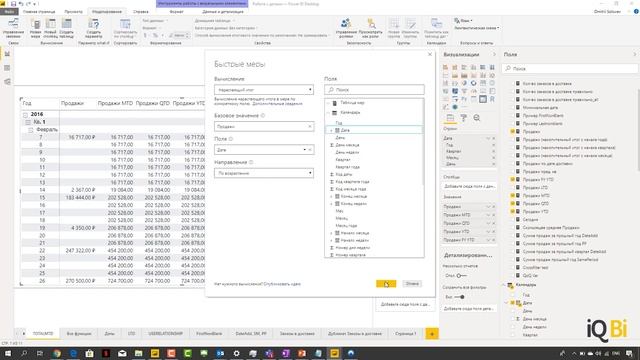The height and width of the screenshot is (360, 640).
Task: Click the Windows Start button
Action: click(x=7, y=353)
